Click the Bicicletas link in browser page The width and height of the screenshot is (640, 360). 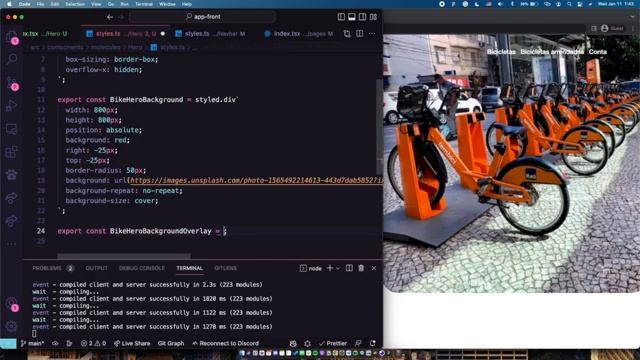[x=501, y=52]
